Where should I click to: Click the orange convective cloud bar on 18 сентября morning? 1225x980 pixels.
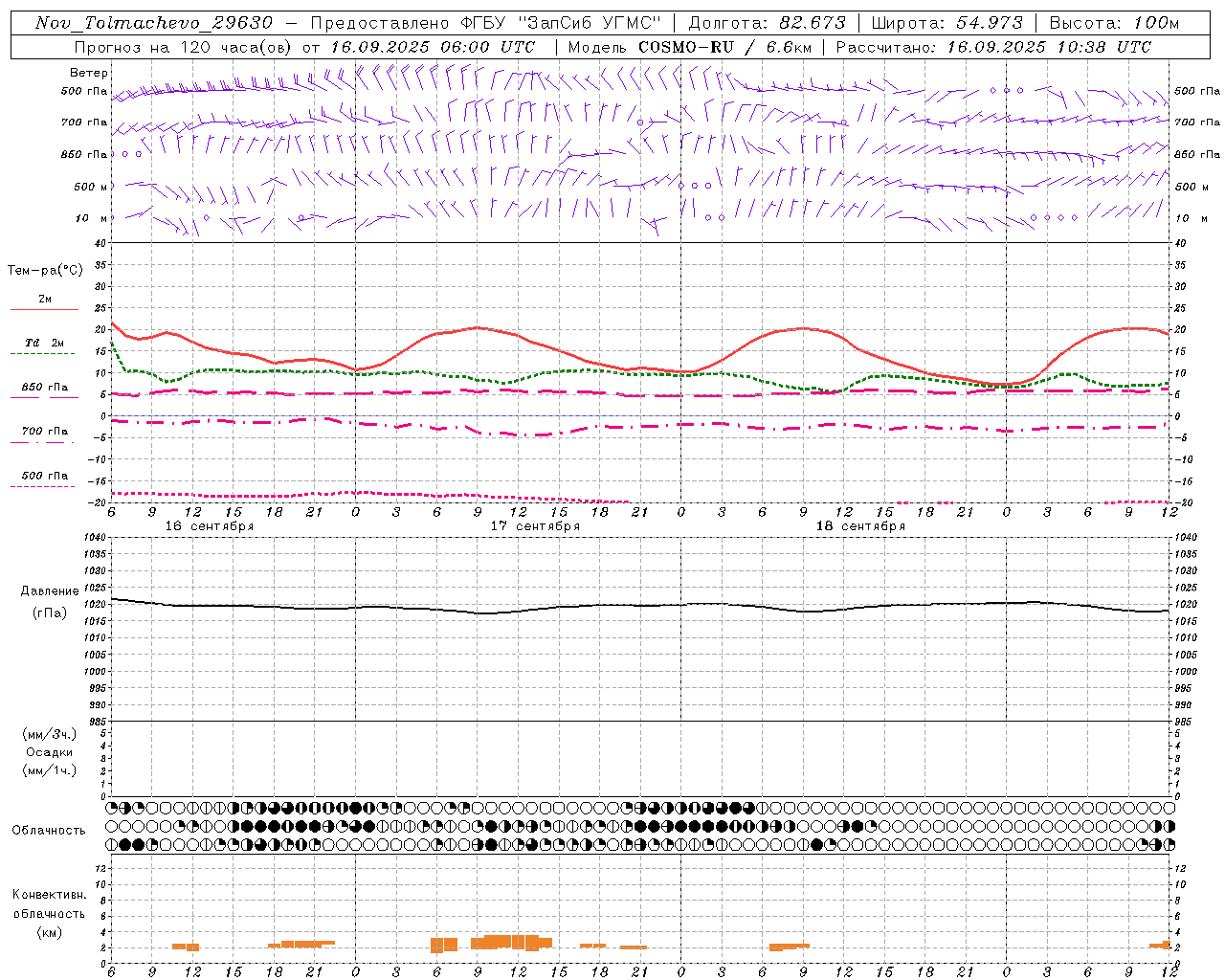click(x=790, y=947)
